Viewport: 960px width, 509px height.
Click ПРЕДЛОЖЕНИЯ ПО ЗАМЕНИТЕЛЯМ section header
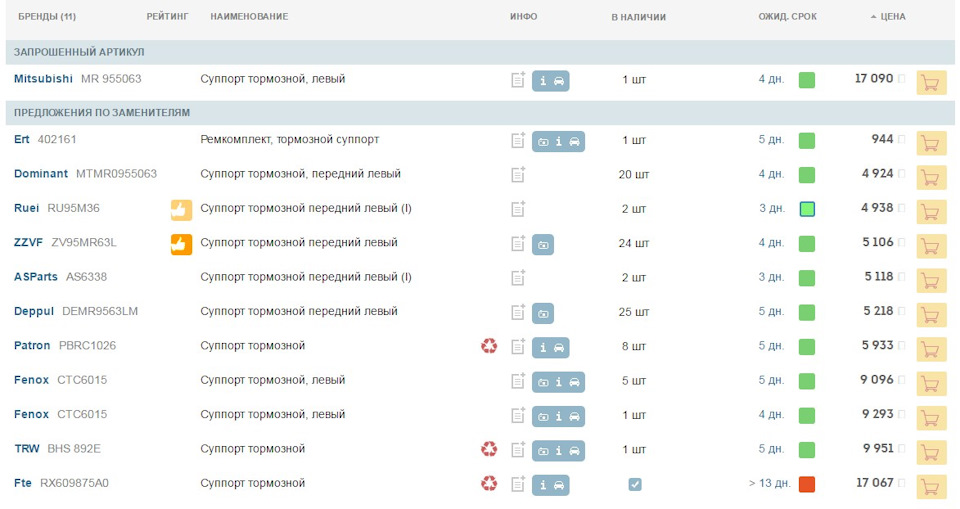pos(480,113)
